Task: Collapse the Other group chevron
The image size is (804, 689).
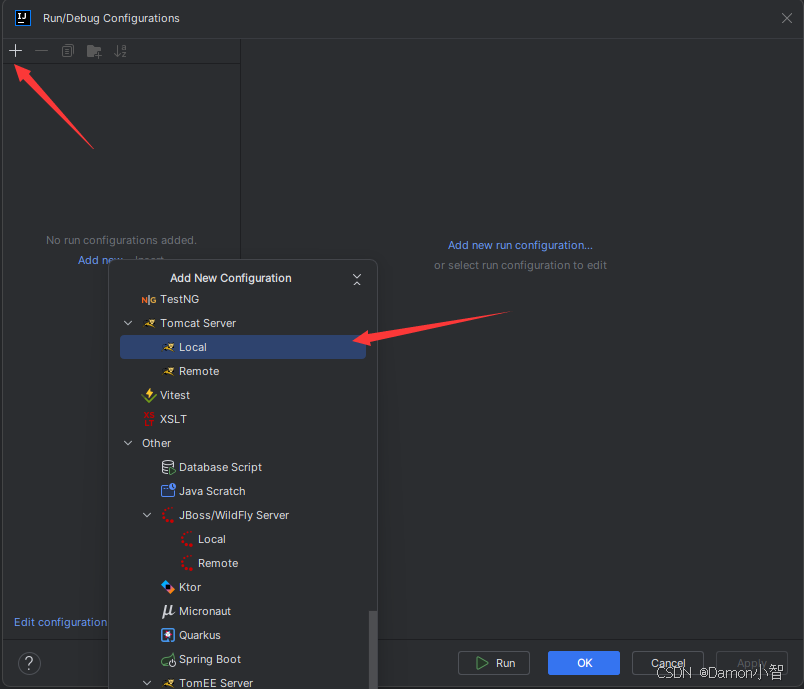Action: 128,443
